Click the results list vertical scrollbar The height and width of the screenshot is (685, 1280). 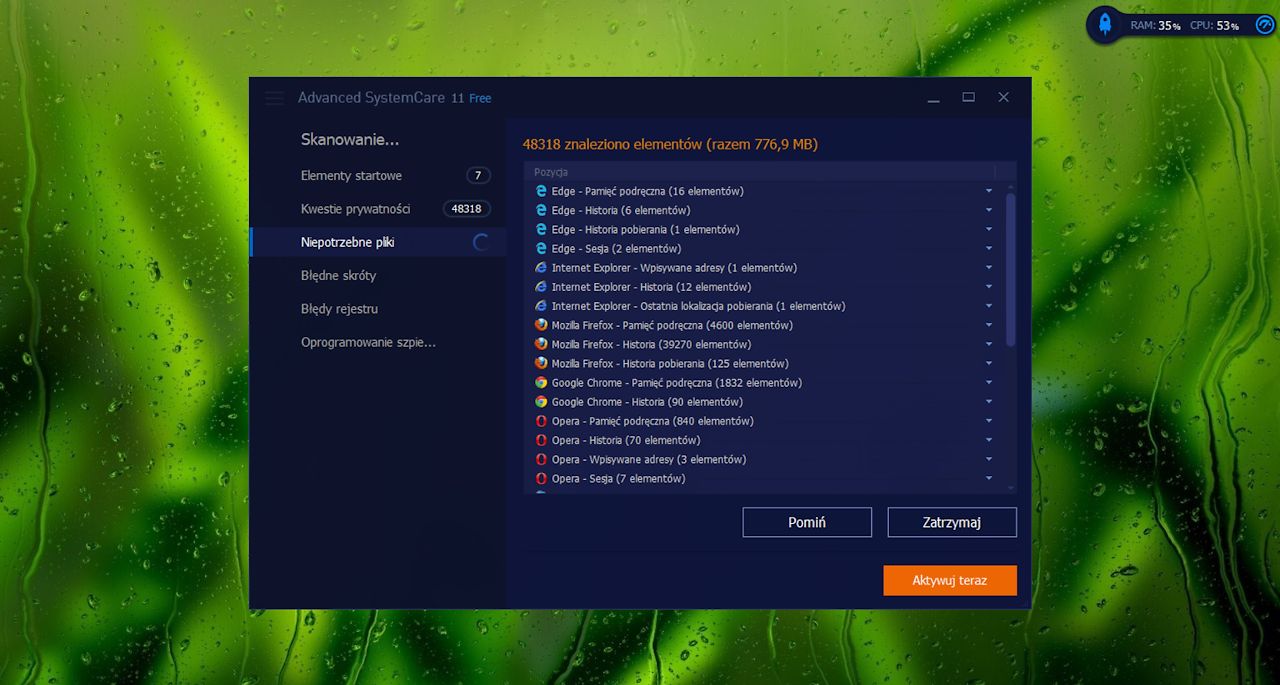pos(1010,270)
